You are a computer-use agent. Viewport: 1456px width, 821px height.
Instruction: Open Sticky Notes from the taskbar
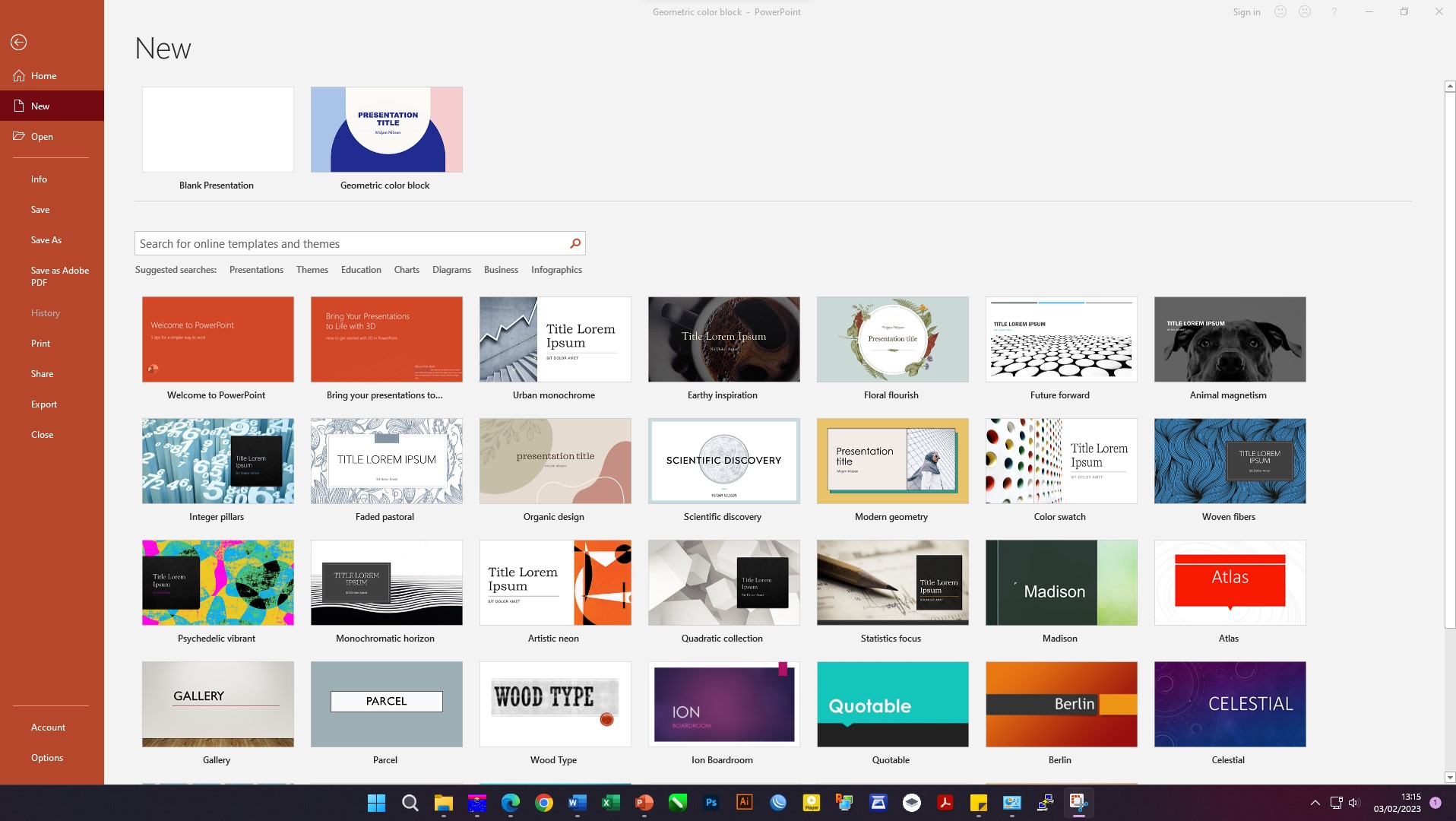(x=978, y=803)
